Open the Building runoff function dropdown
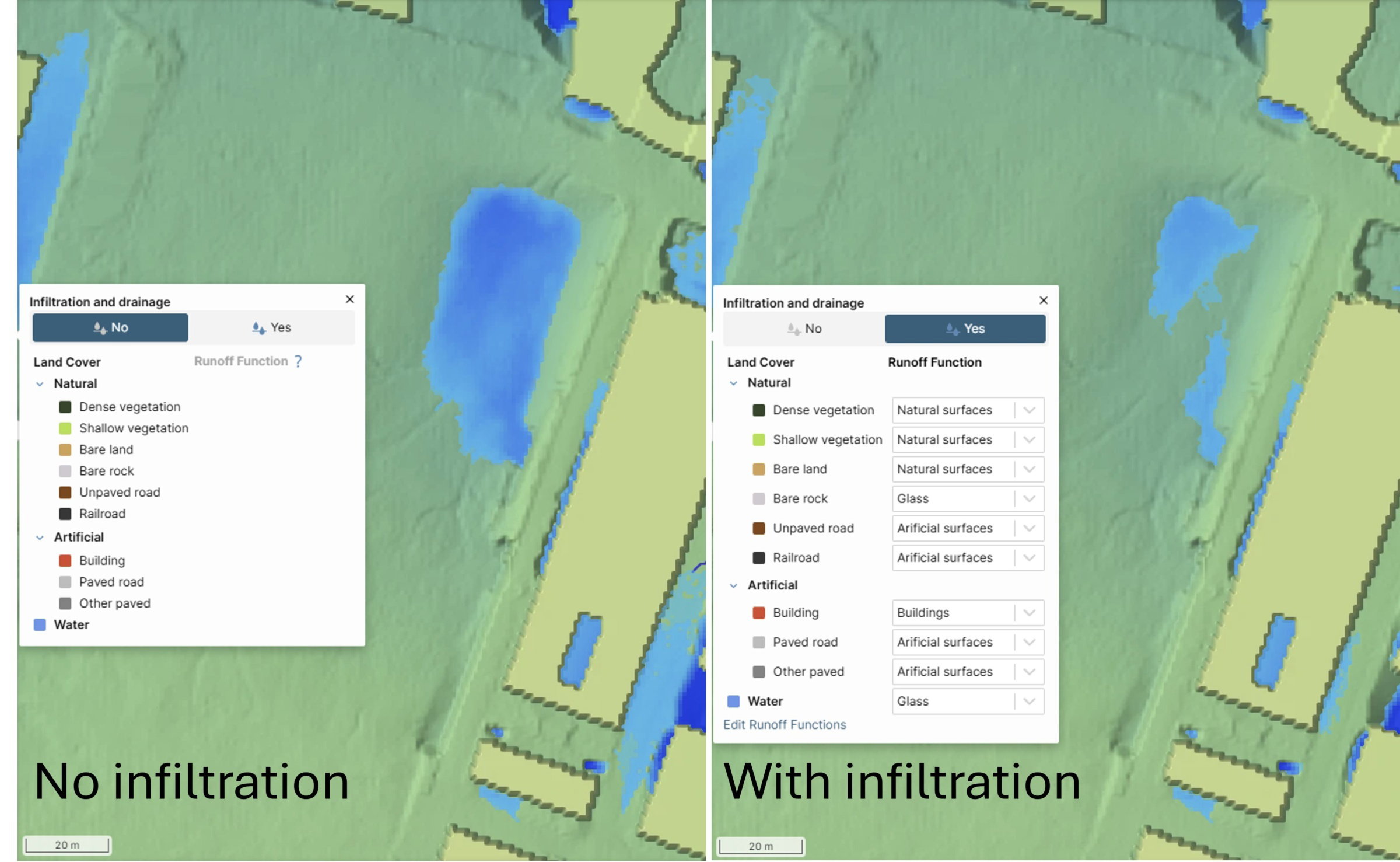Image resolution: width=1400 pixels, height=862 pixels. (x=968, y=613)
